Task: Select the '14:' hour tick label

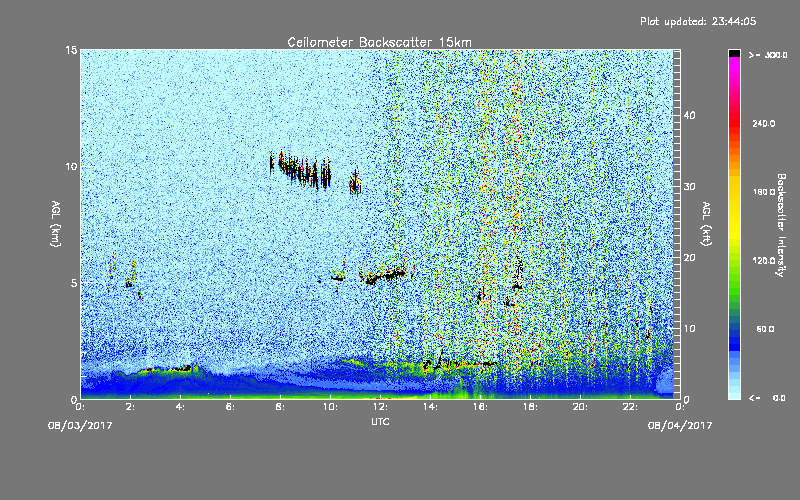Action: coord(430,407)
